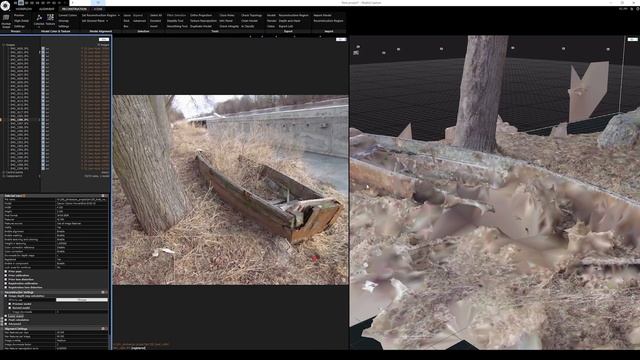Expand the Images tree node

(x=4, y=45)
